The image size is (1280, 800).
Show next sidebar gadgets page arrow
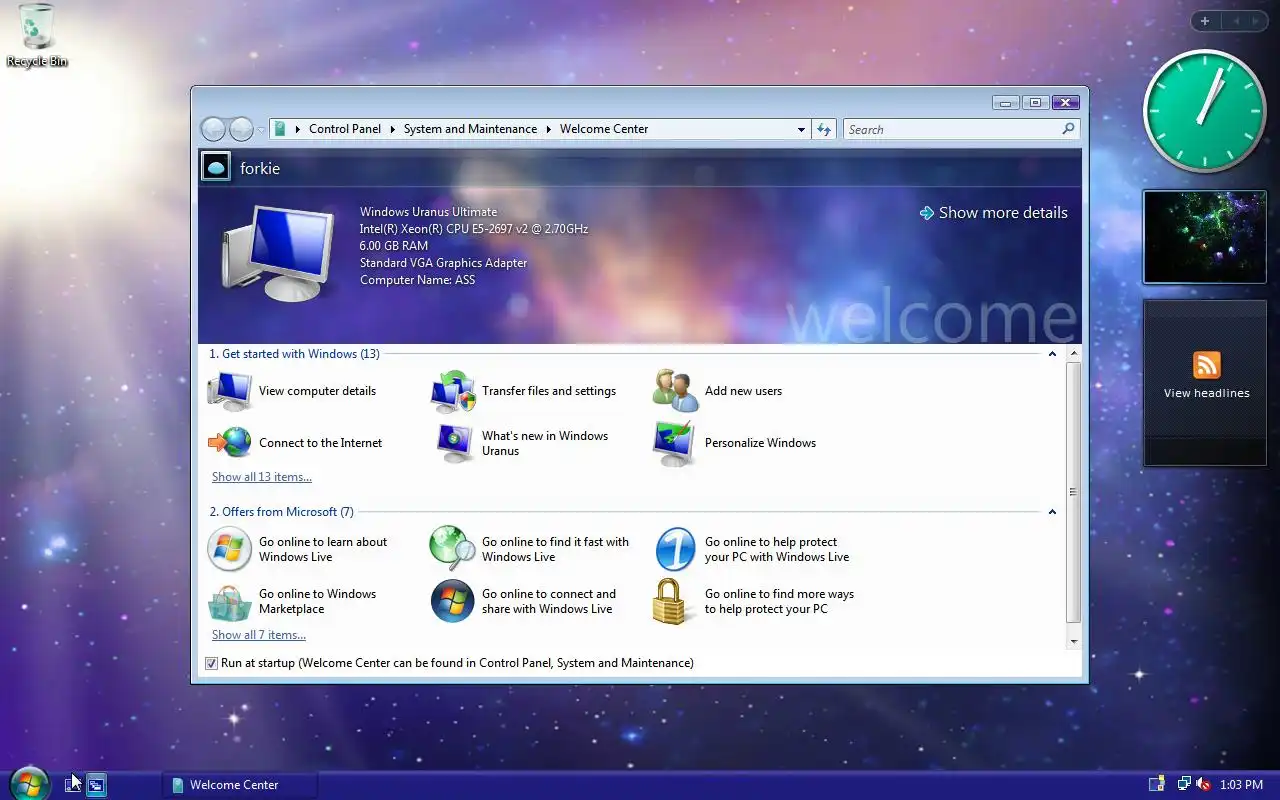coord(1256,21)
